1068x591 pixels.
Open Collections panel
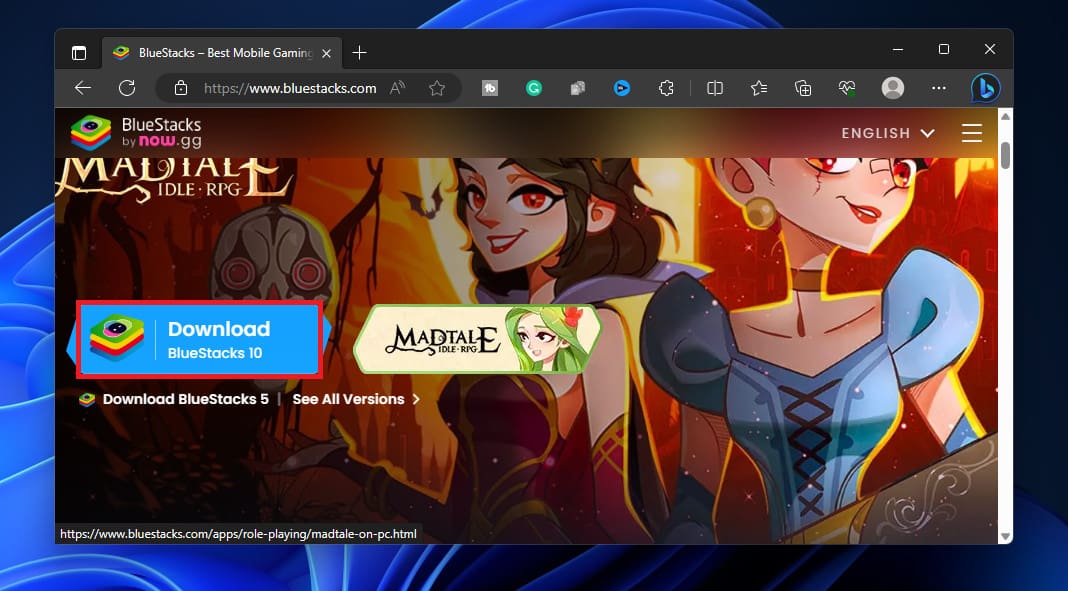[803, 88]
